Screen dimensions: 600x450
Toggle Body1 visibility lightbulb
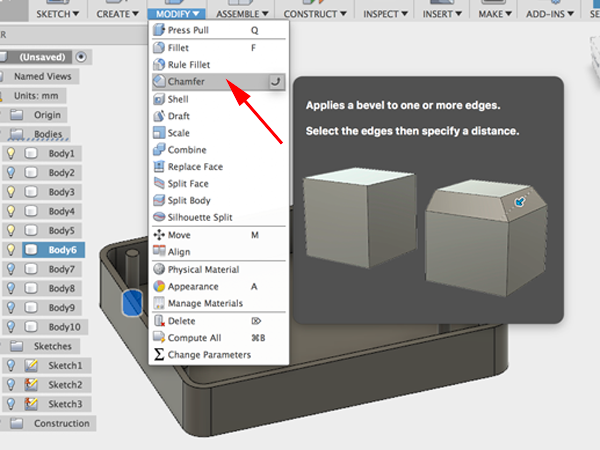(x=11, y=153)
